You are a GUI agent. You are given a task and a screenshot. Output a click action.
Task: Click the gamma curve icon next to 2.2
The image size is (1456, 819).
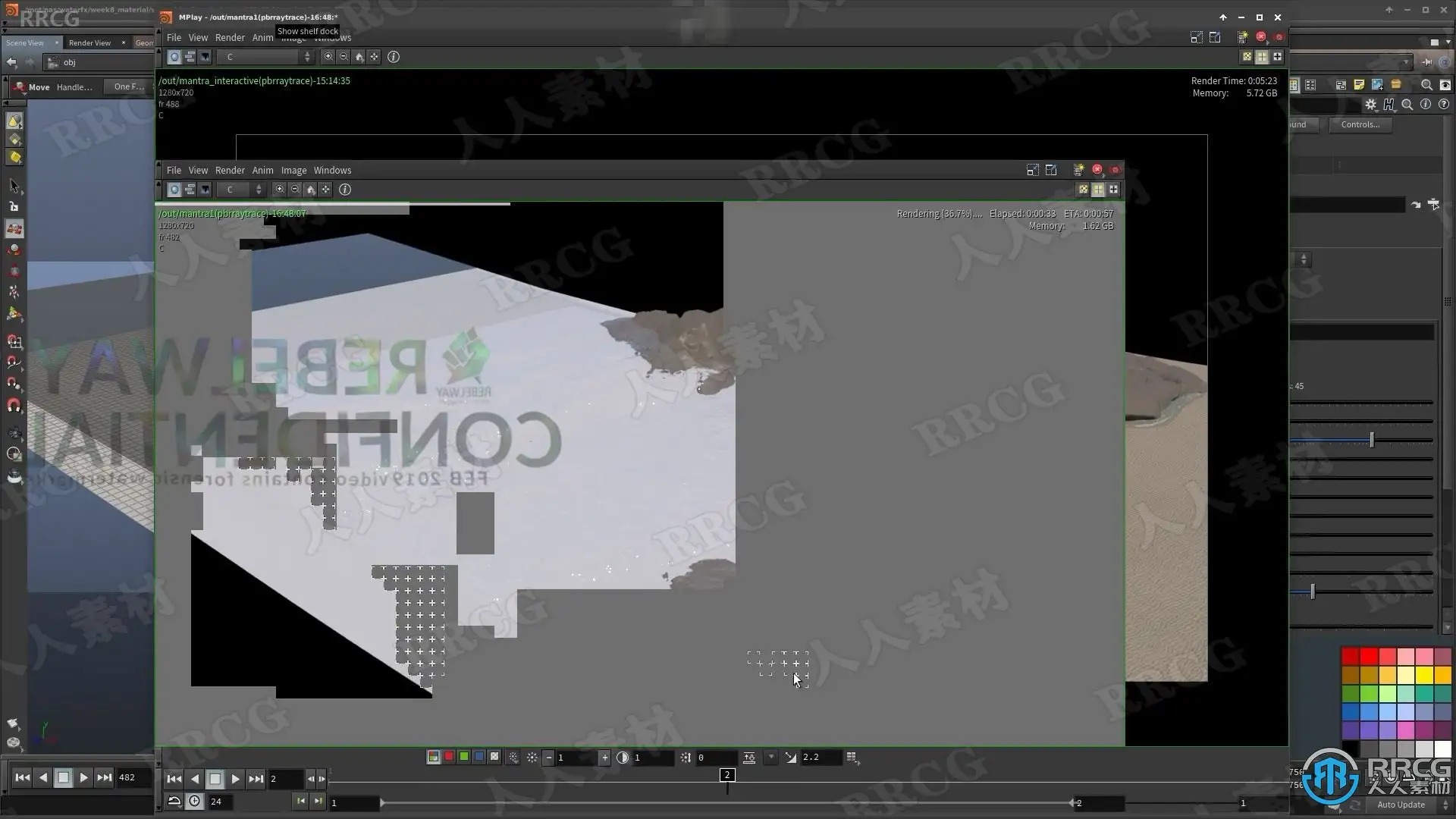click(x=791, y=758)
